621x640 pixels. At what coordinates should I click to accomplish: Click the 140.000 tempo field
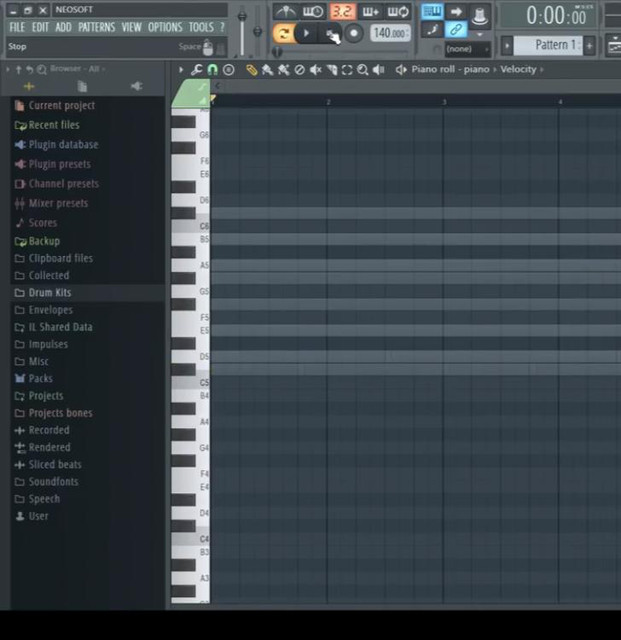(389, 34)
